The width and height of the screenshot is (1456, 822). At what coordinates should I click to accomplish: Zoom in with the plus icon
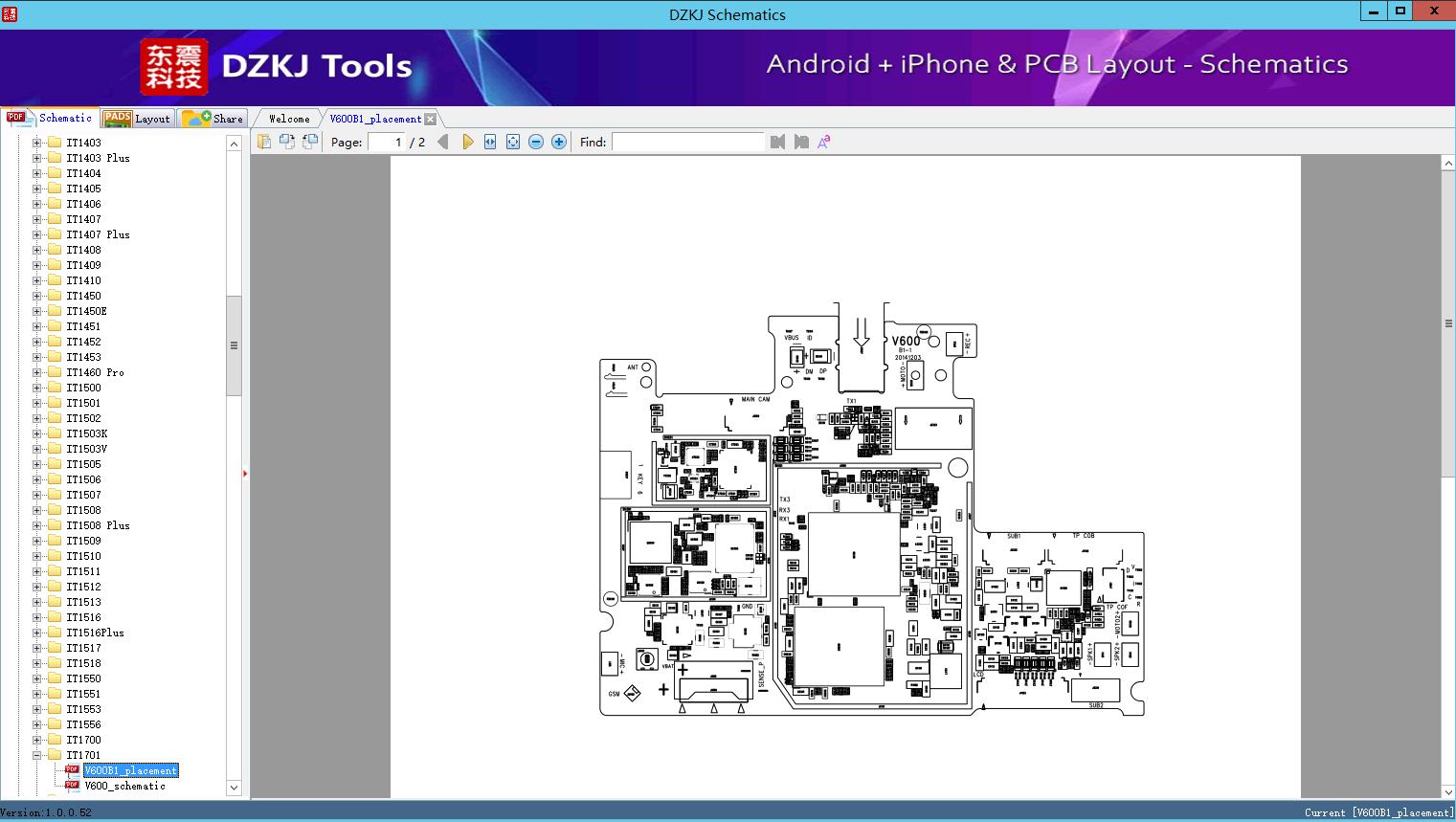[559, 142]
